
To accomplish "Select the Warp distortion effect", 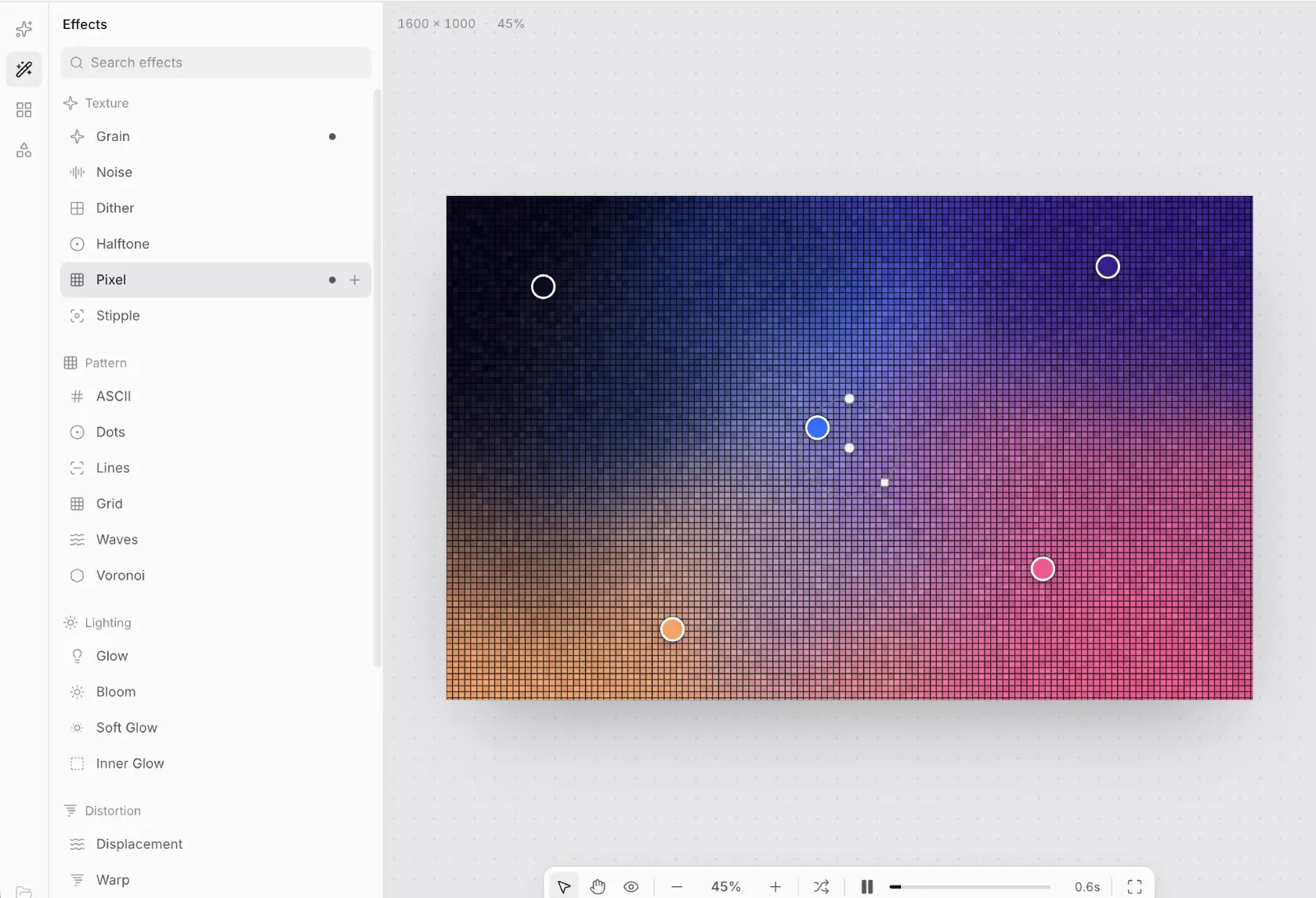I will 216,880.
